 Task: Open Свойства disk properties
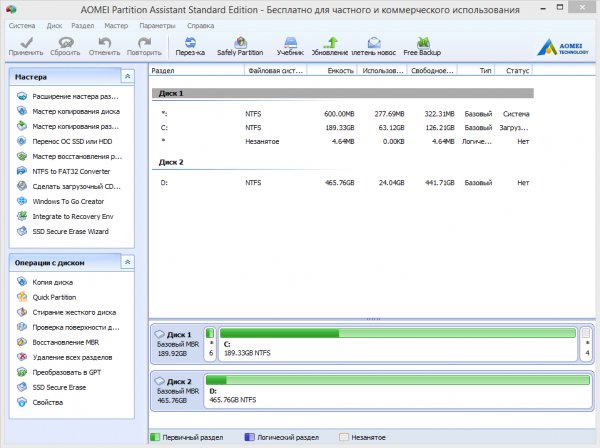(40, 402)
